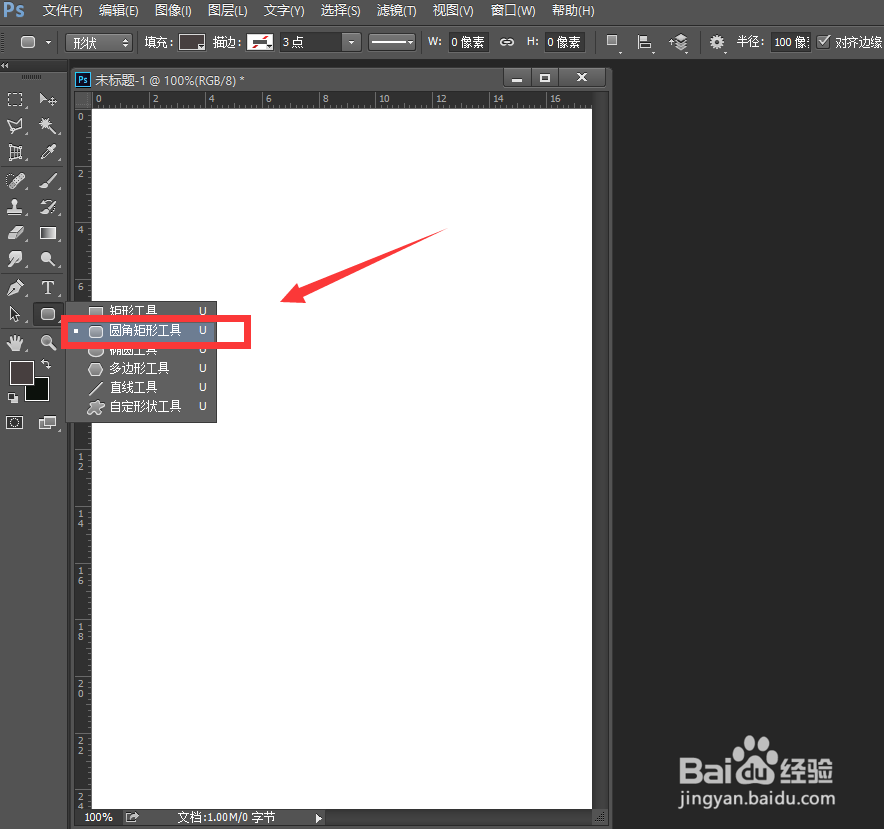Click the Rounded Rectangle tool in toolbox
Viewport: 884px width, 829px height.
[x=48, y=314]
